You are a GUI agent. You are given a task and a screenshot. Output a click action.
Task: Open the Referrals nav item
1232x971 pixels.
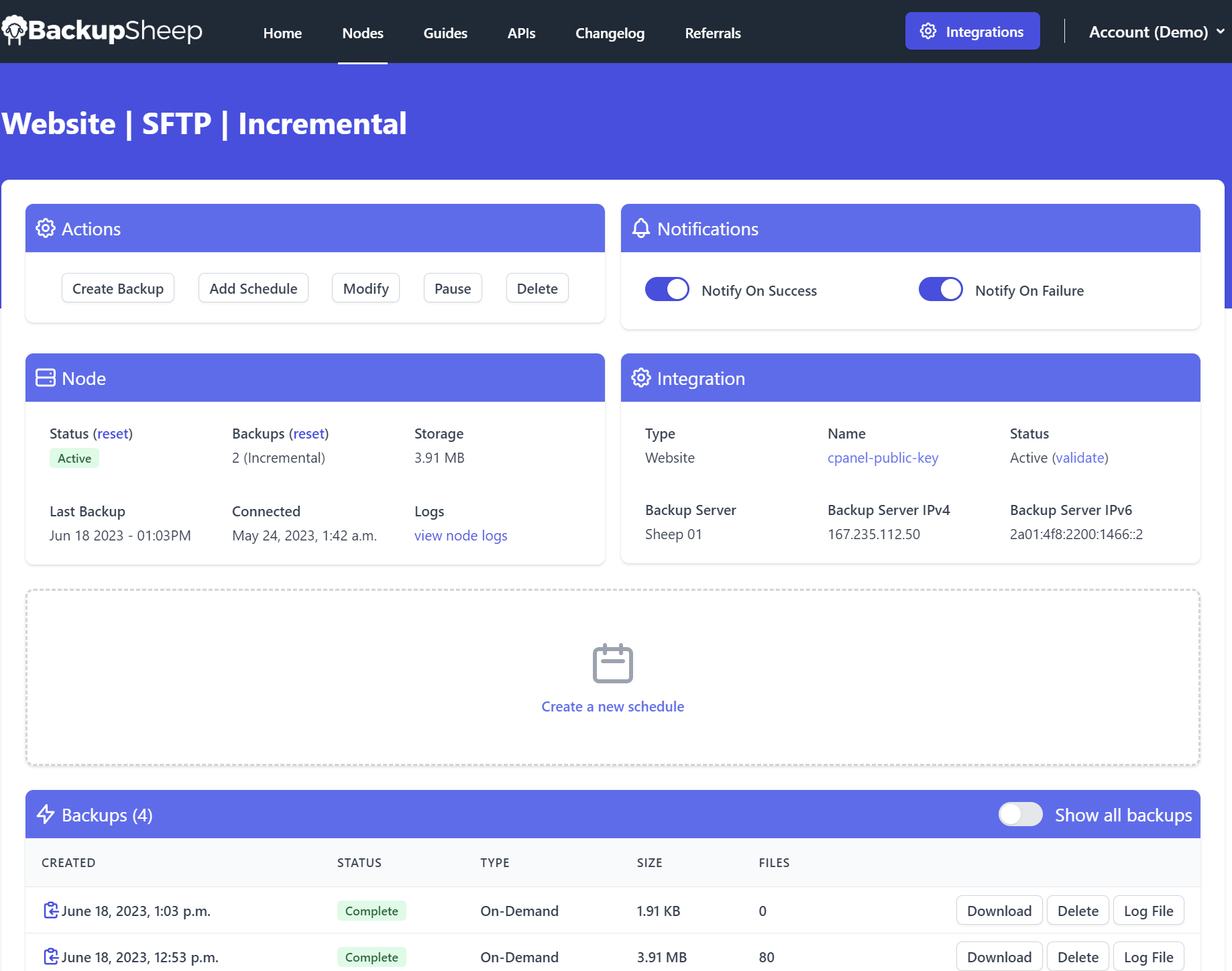713,33
